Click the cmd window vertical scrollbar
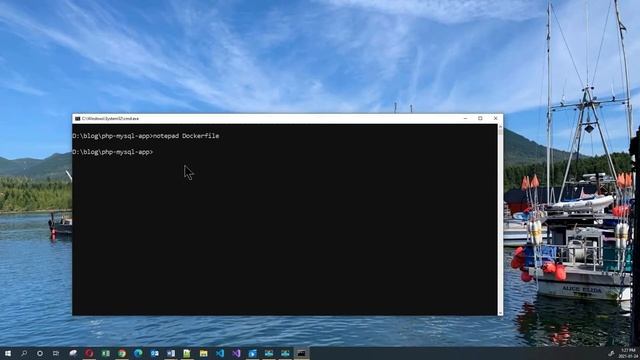640x360 pixels. point(500,220)
